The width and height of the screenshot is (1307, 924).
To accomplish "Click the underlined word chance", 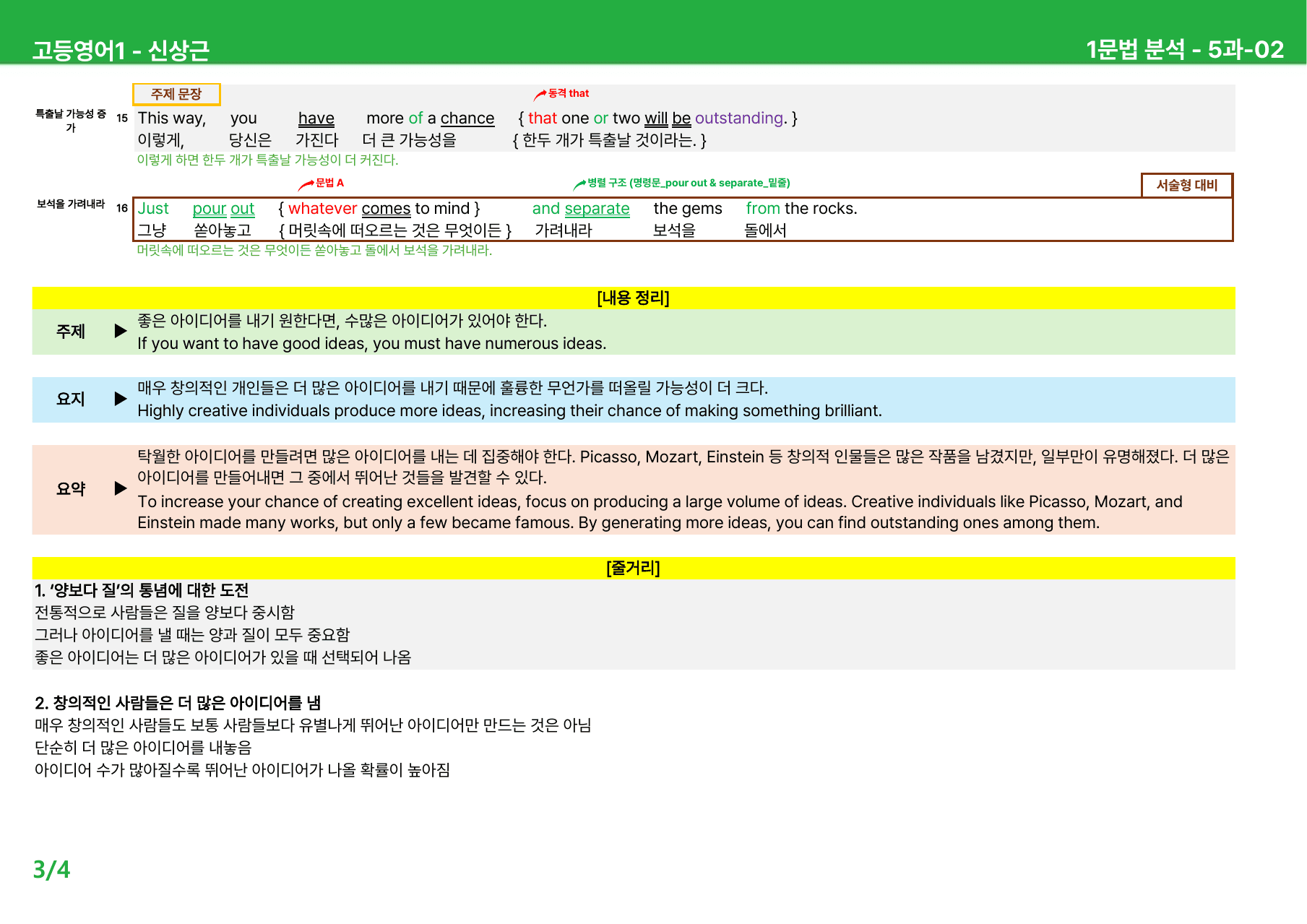I will pyautogui.click(x=467, y=118).
